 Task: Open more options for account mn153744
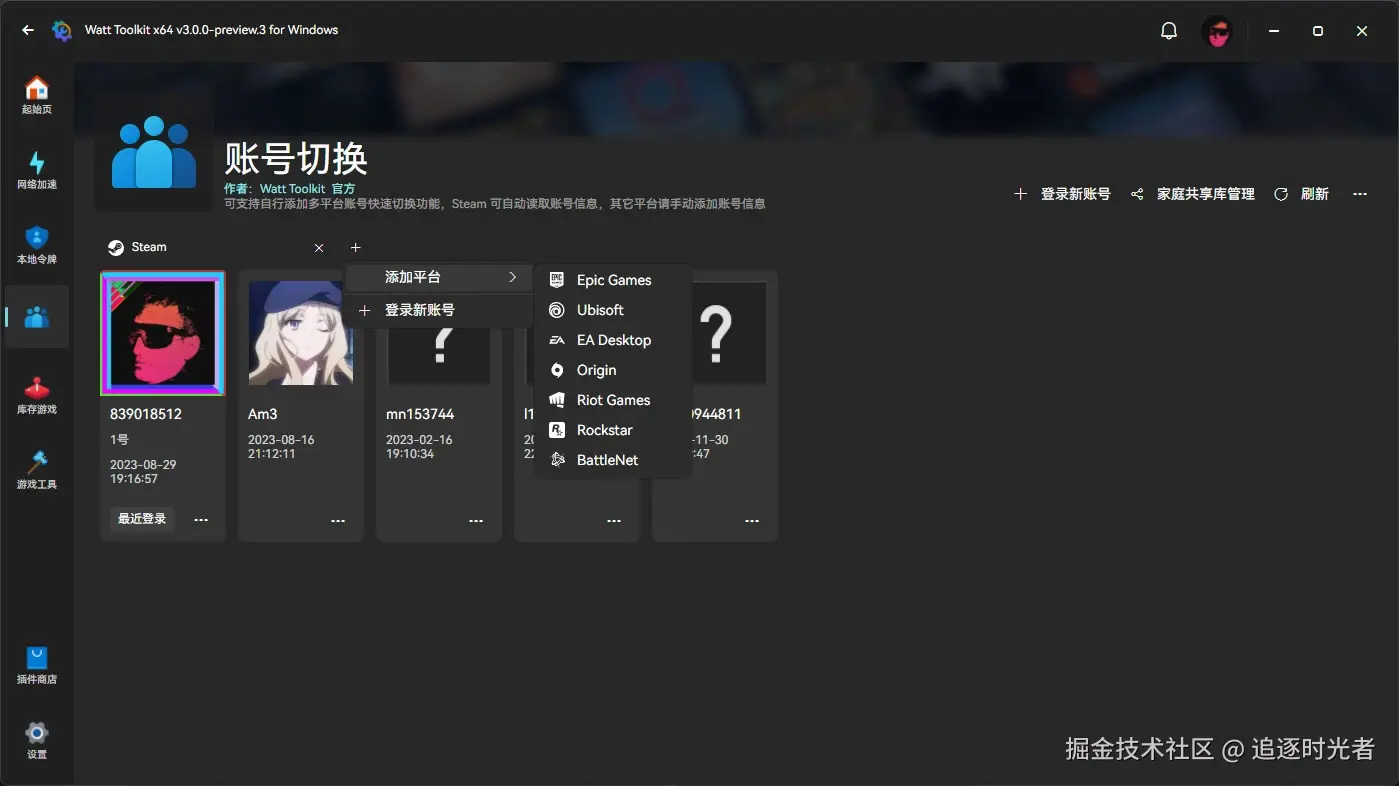pyautogui.click(x=476, y=520)
